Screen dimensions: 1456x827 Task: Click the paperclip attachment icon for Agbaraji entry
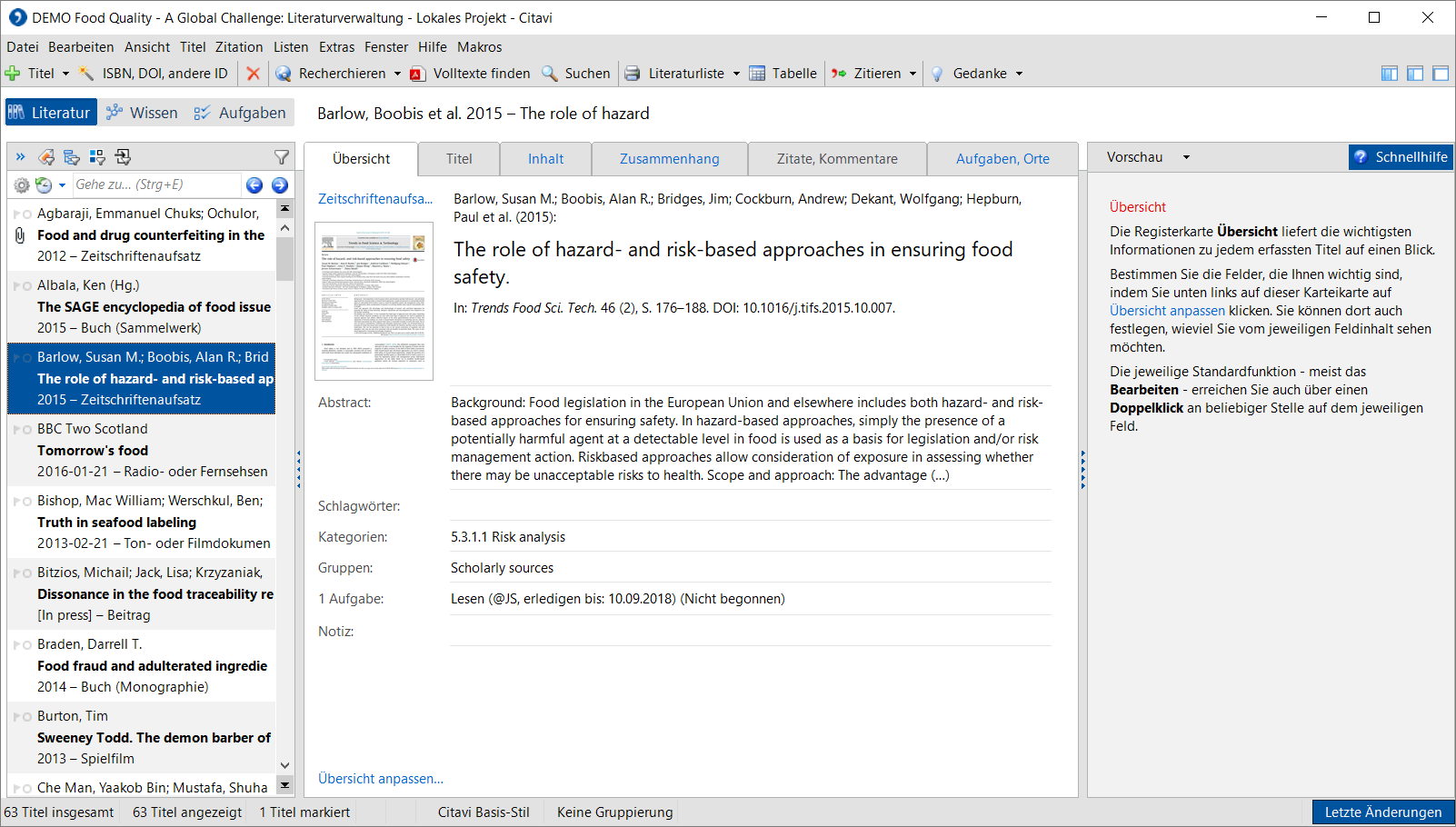(x=20, y=235)
